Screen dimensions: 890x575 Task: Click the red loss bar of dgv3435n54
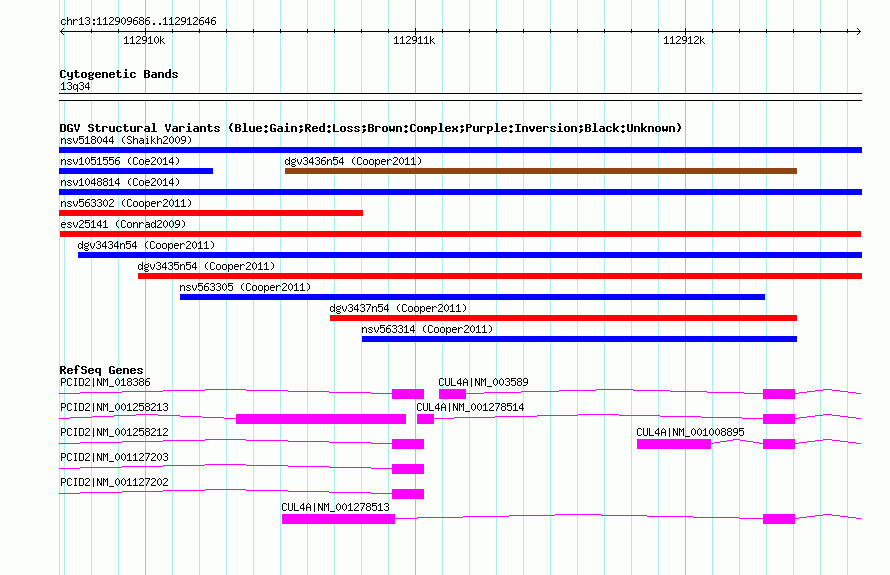pyautogui.click(x=500, y=276)
